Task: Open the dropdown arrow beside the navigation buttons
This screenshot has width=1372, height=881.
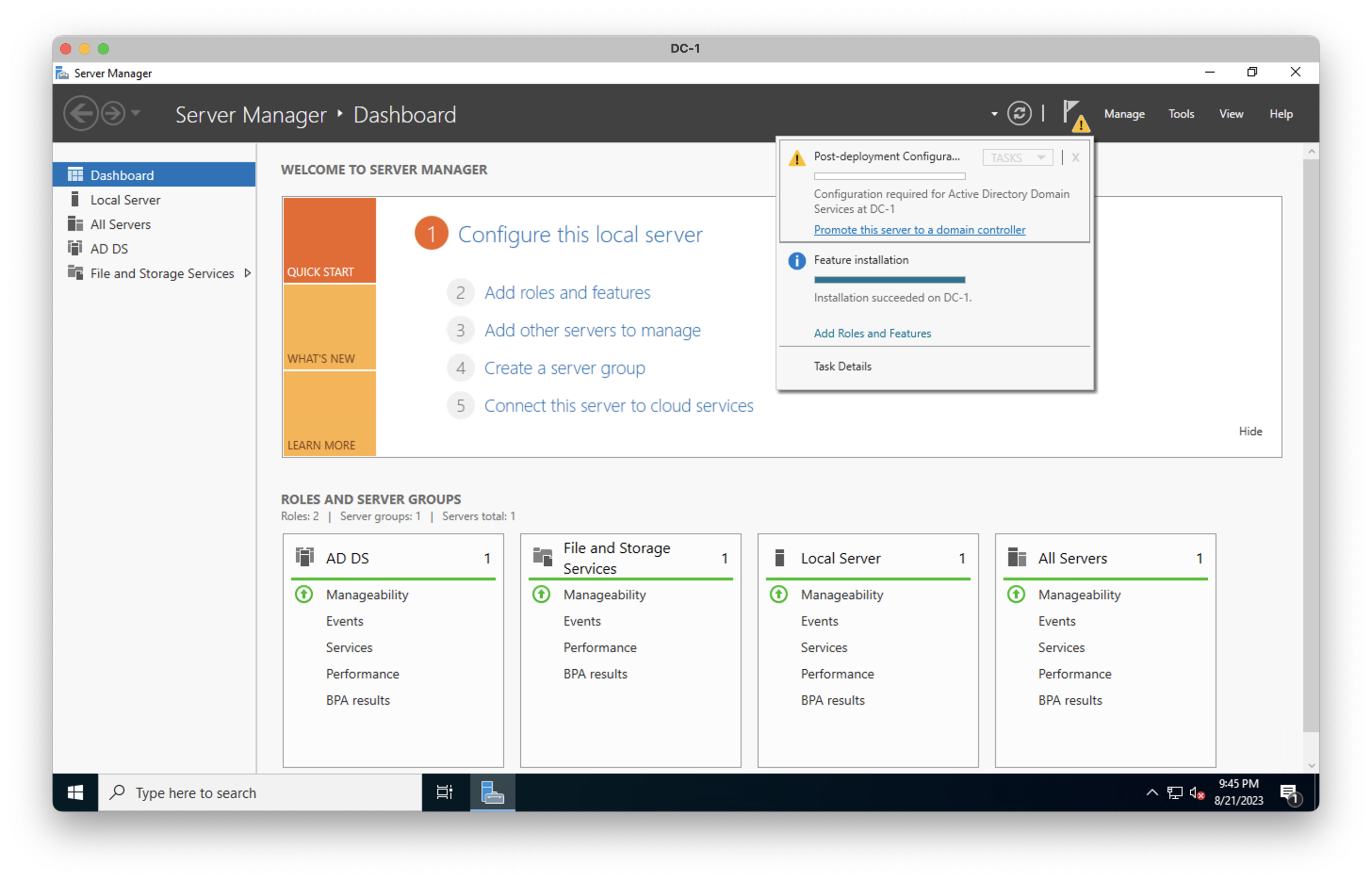Action: click(136, 113)
